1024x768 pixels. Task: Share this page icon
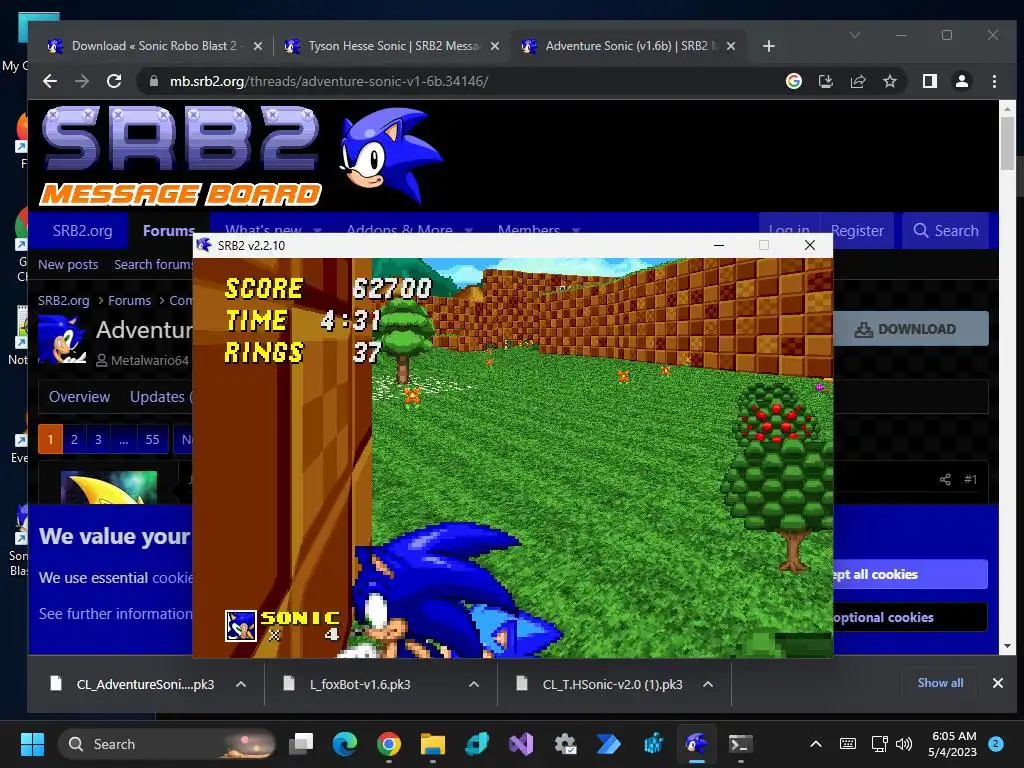857,81
